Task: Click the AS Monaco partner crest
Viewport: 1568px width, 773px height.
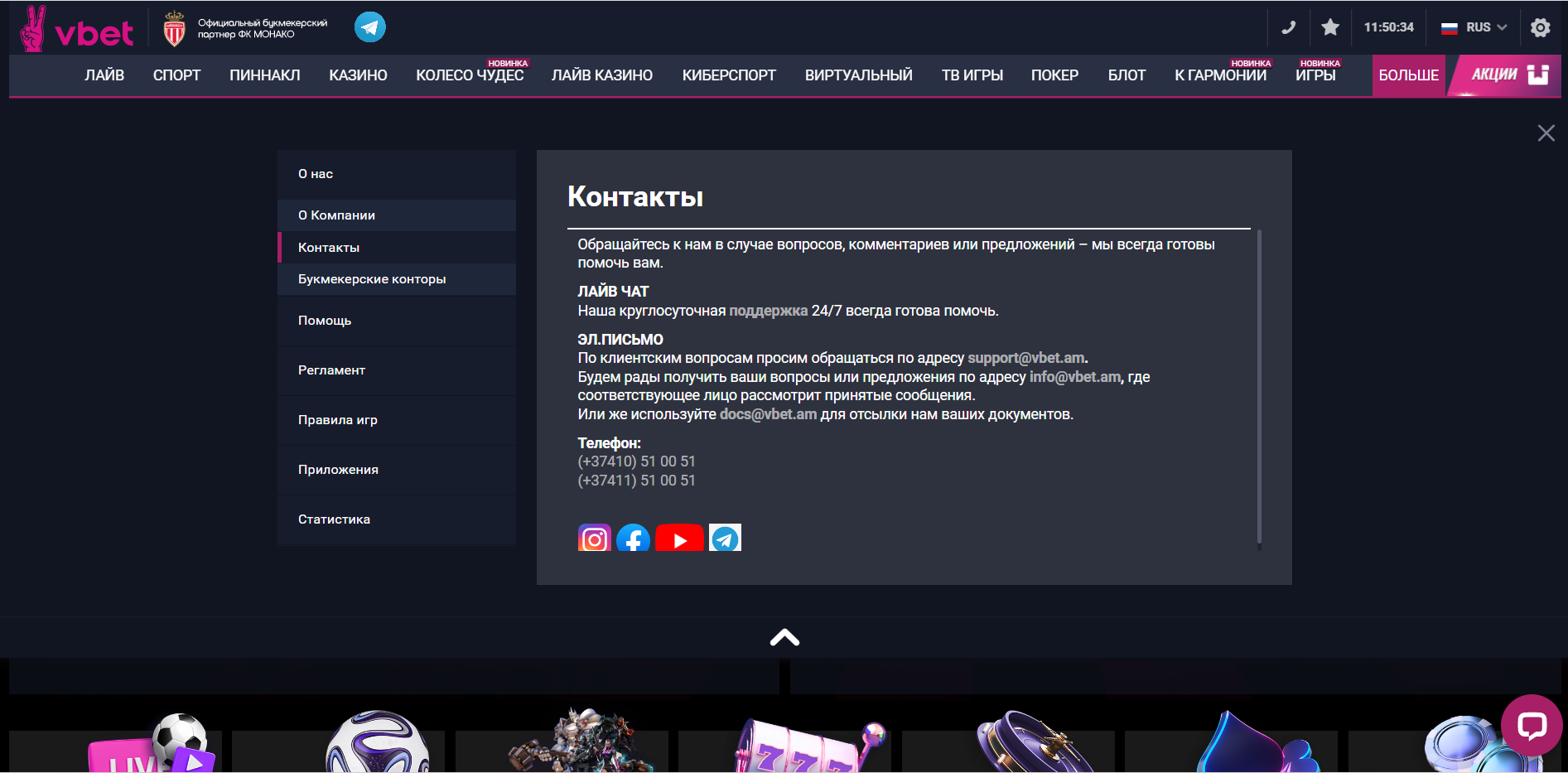Action: click(174, 29)
